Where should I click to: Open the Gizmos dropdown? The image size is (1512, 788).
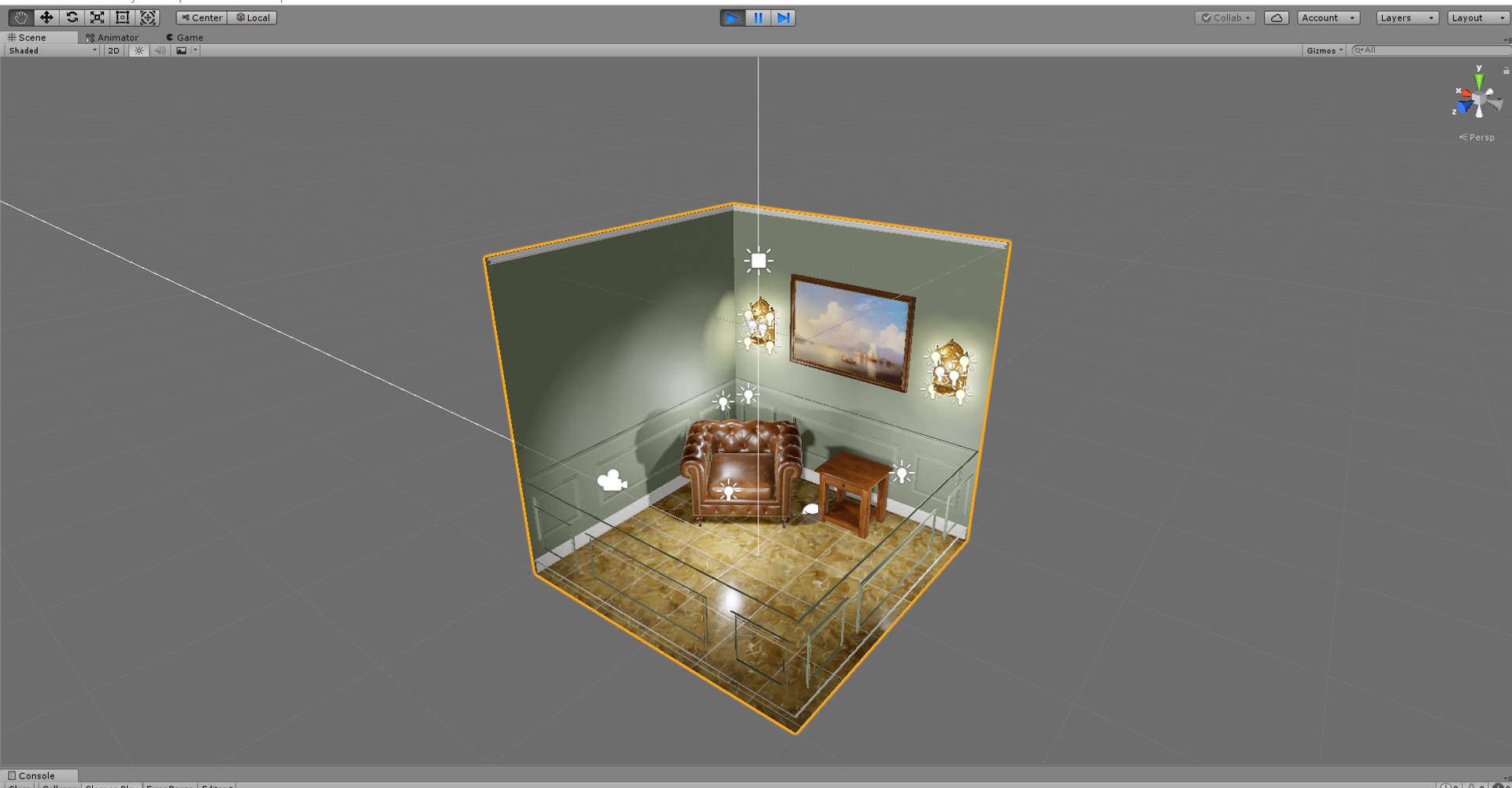pyautogui.click(x=1325, y=50)
